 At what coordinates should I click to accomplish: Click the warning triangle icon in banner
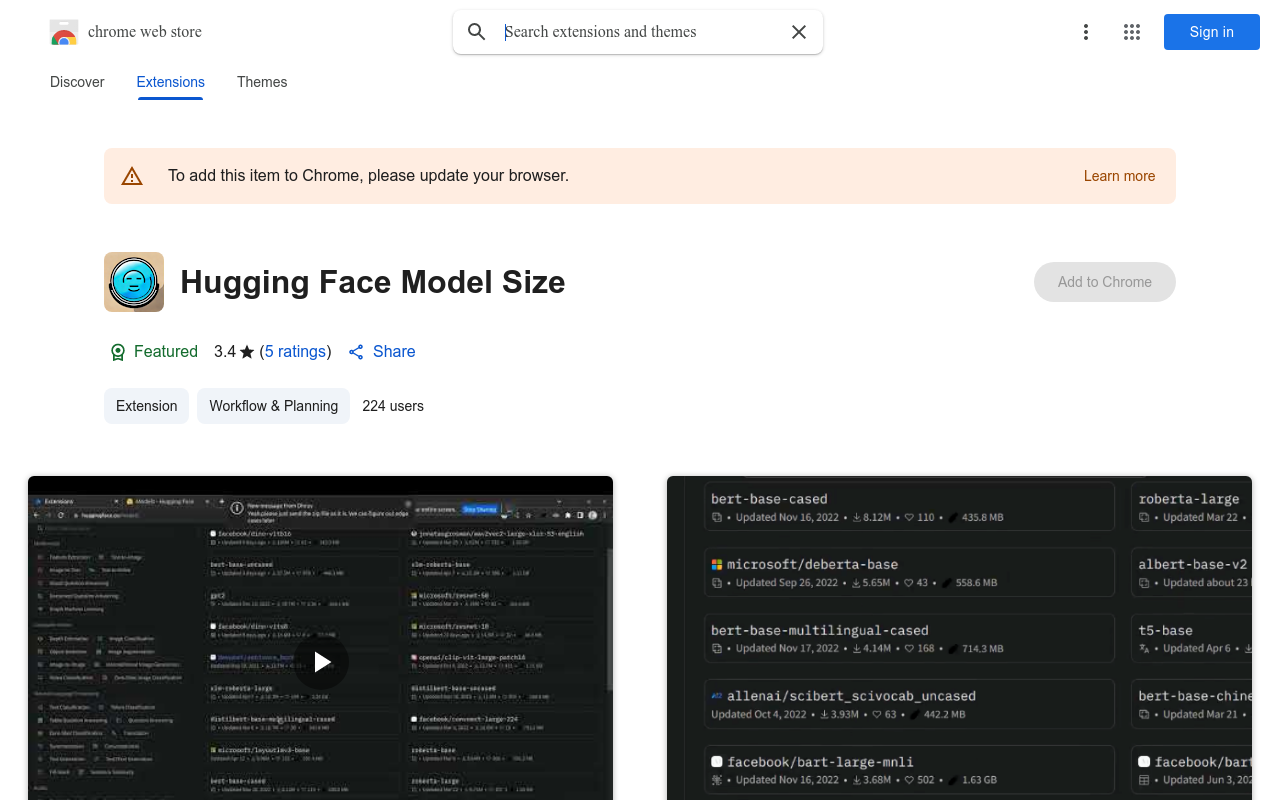[132, 176]
